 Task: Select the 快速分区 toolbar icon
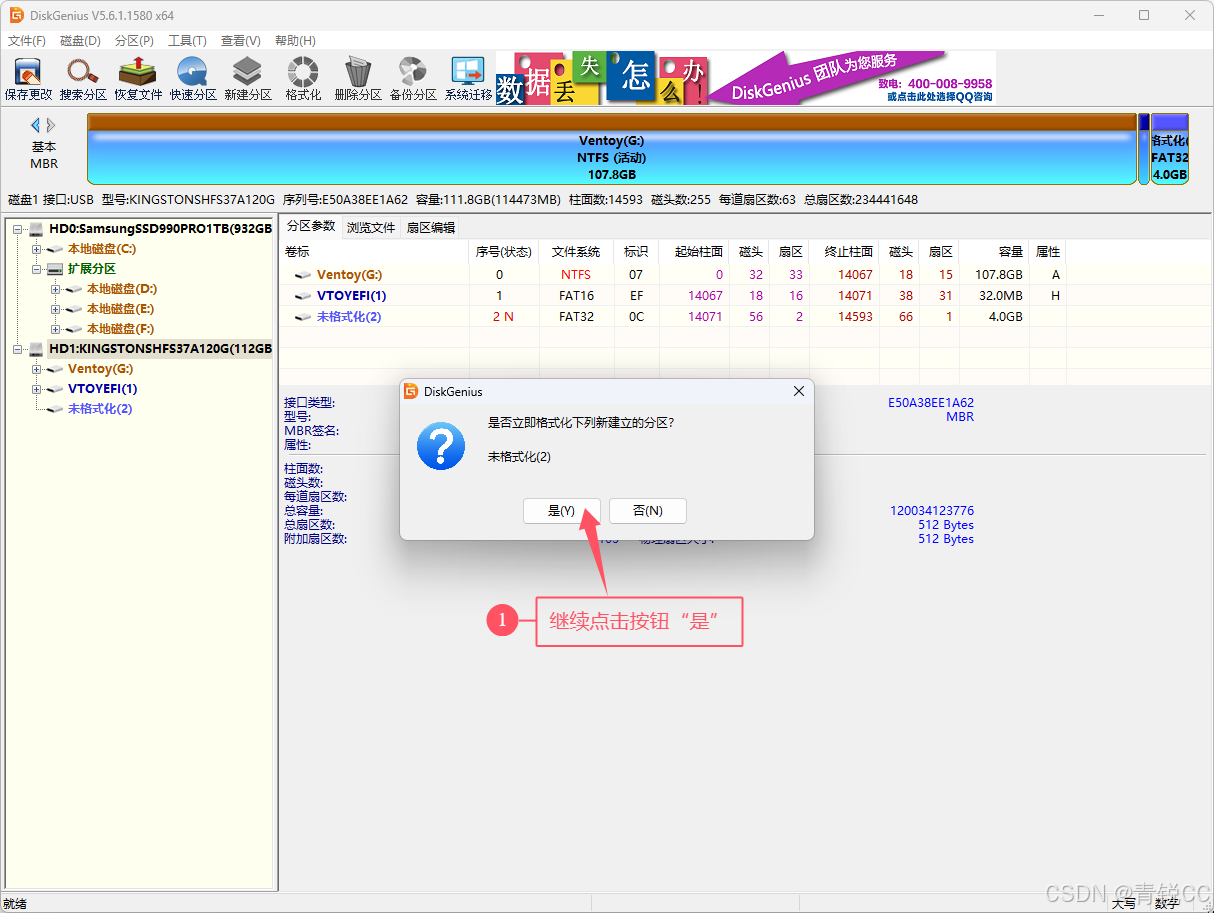click(x=193, y=79)
